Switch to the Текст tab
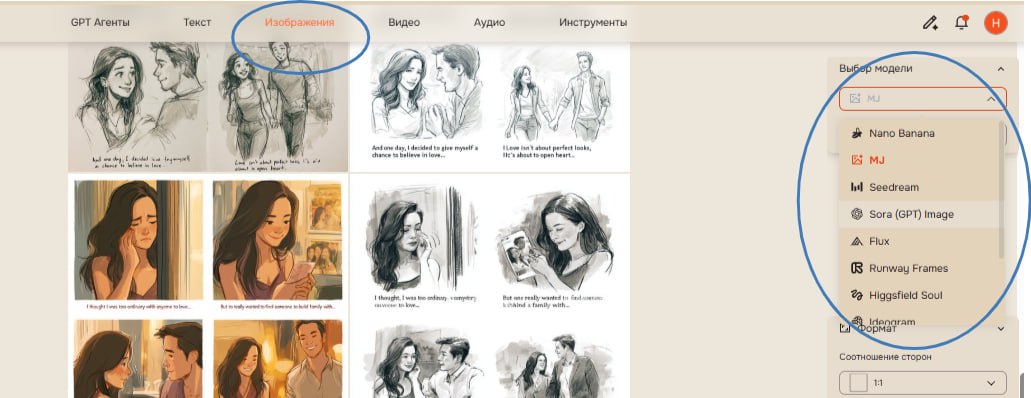Screen dimensions: 1031x398 [197, 22]
